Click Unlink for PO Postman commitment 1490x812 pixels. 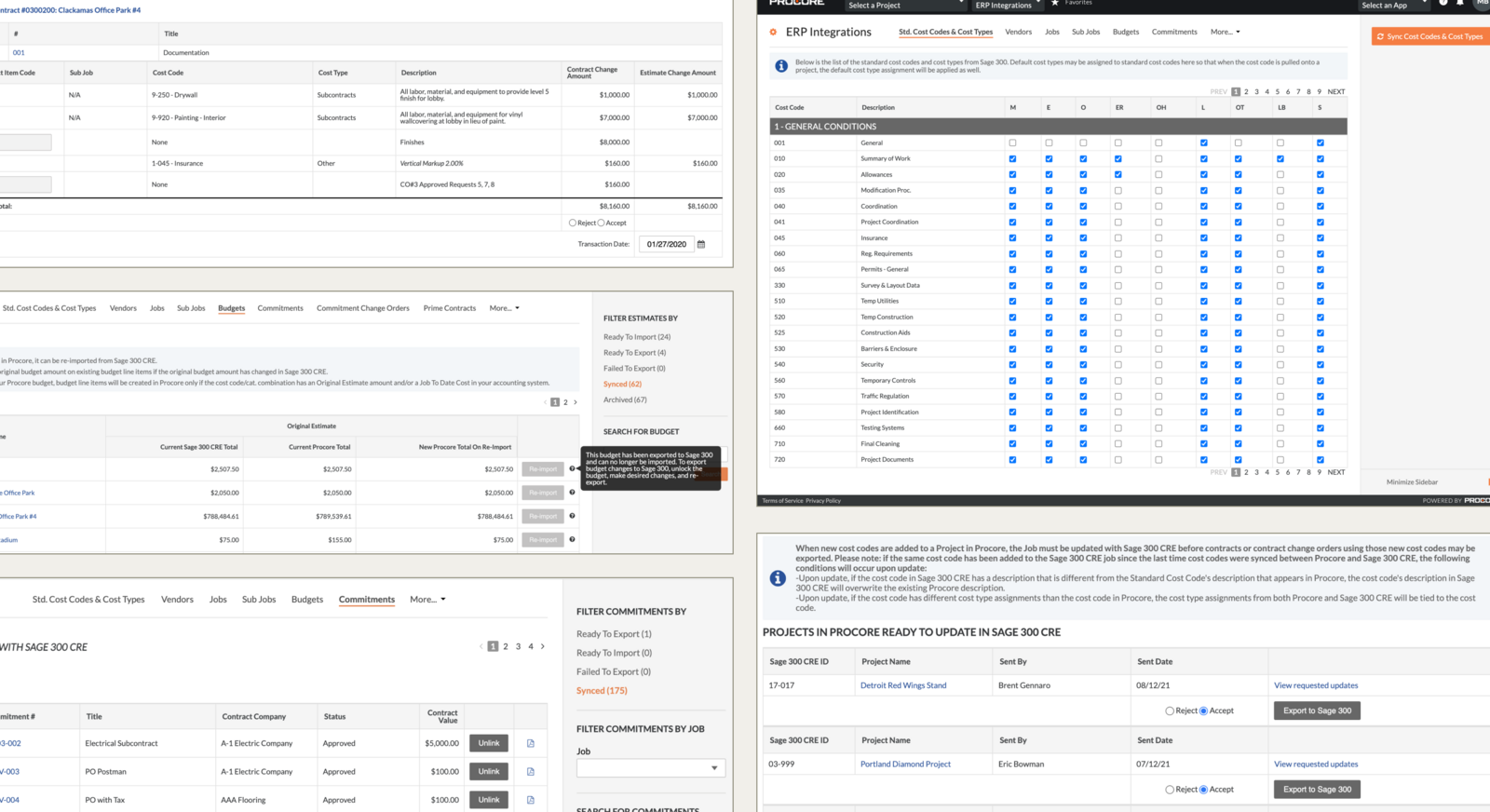point(489,771)
